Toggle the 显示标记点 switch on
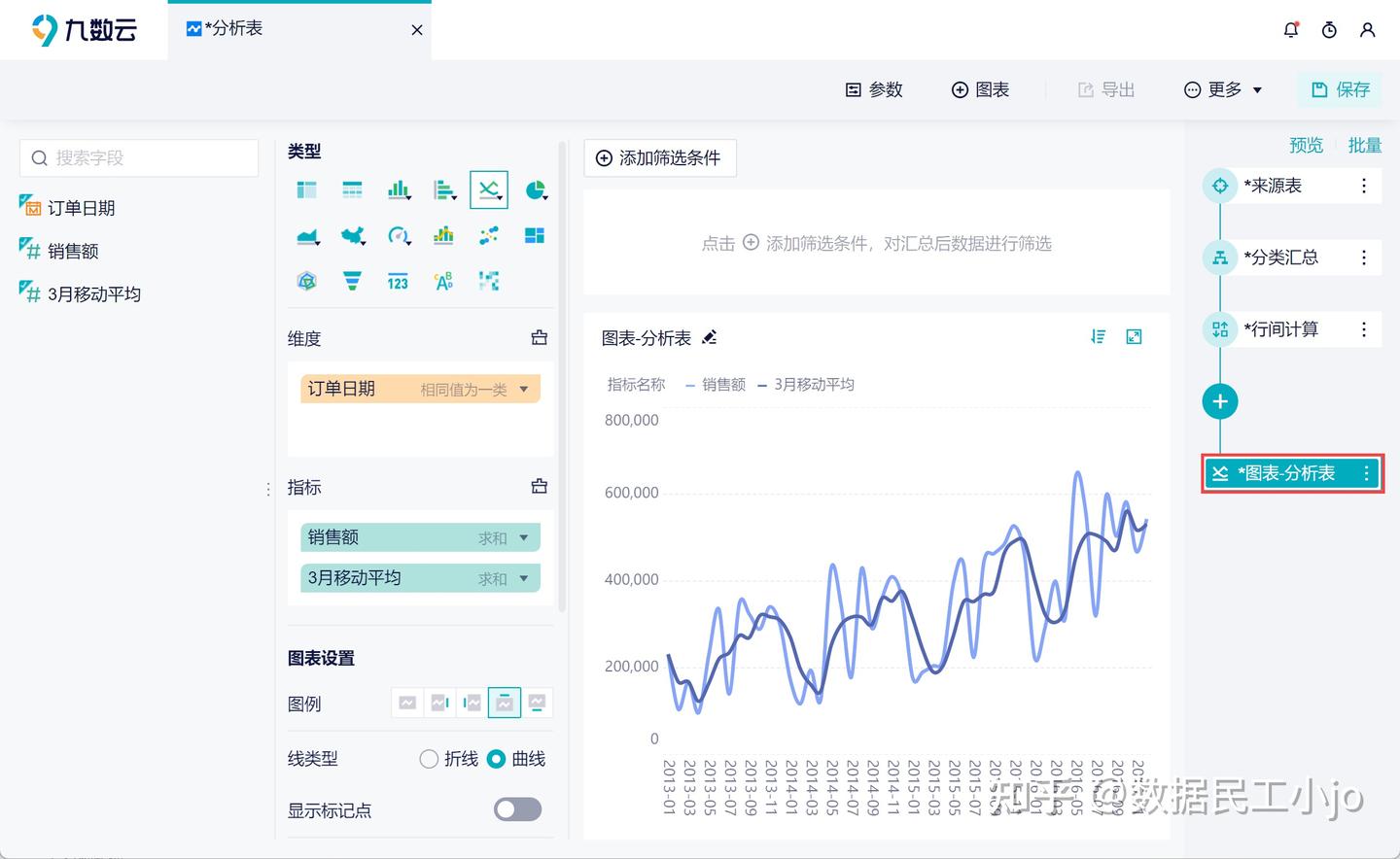 point(516,808)
